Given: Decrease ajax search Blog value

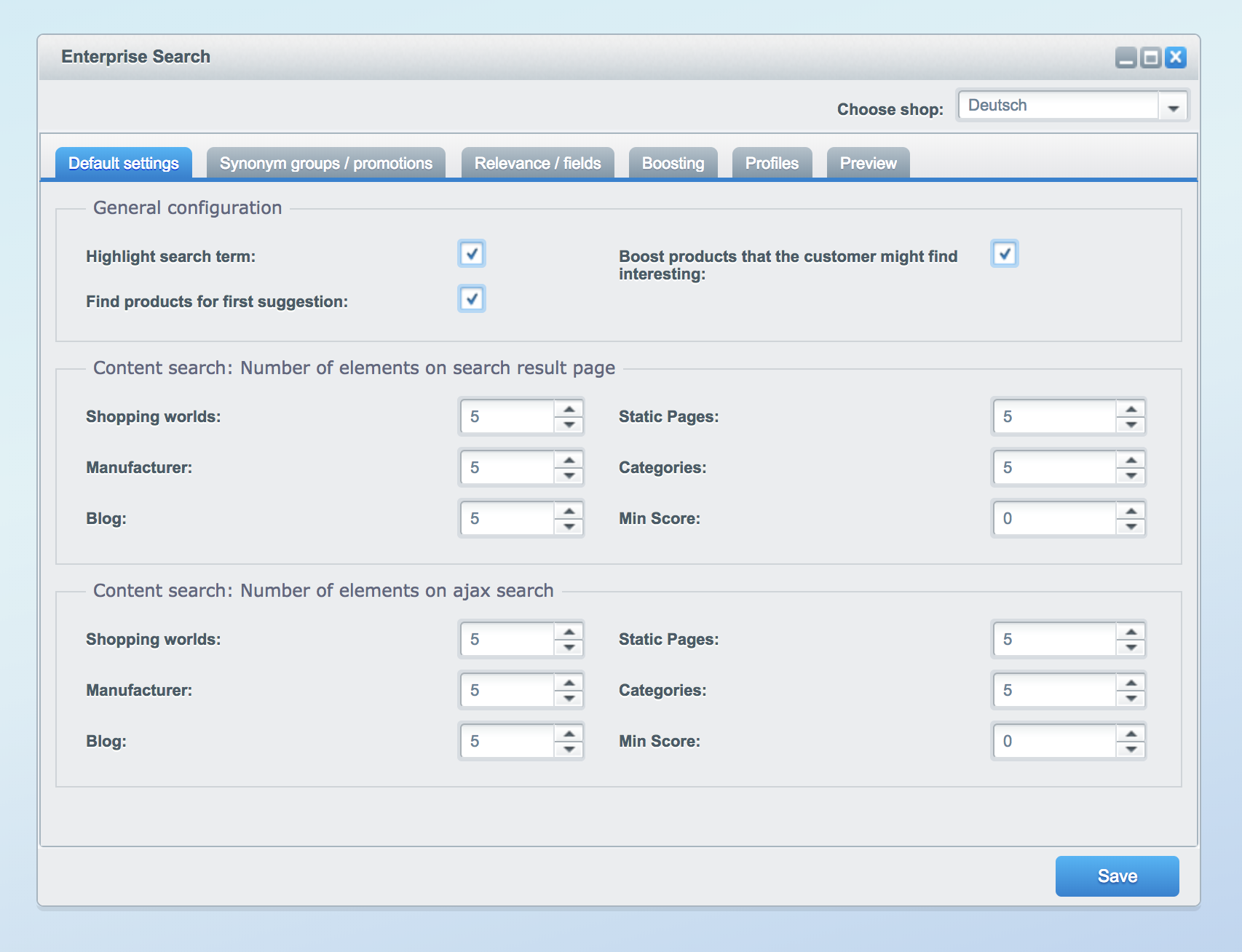Looking at the screenshot, I should [x=569, y=750].
